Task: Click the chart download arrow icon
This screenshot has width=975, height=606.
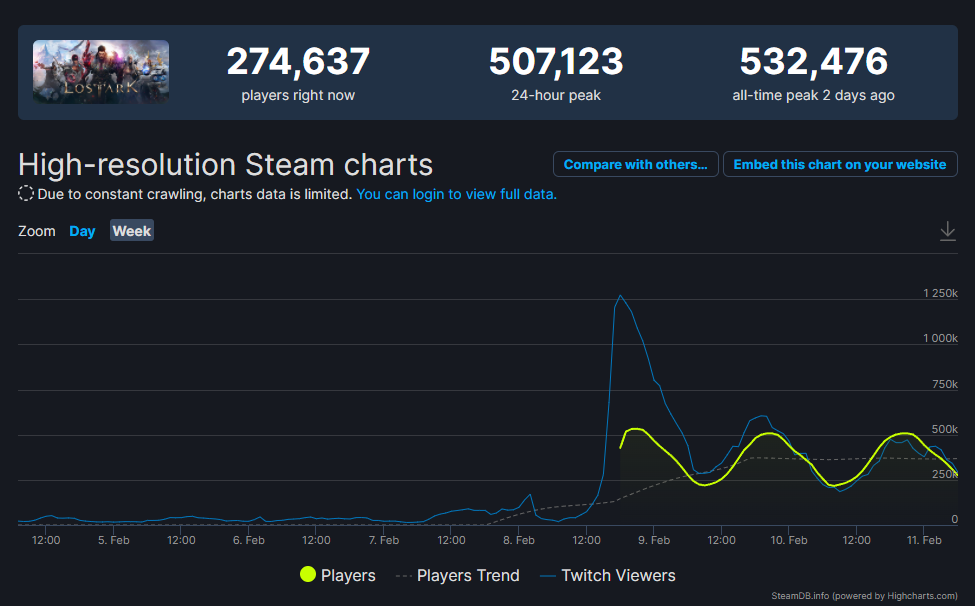Action: click(948, 231)
